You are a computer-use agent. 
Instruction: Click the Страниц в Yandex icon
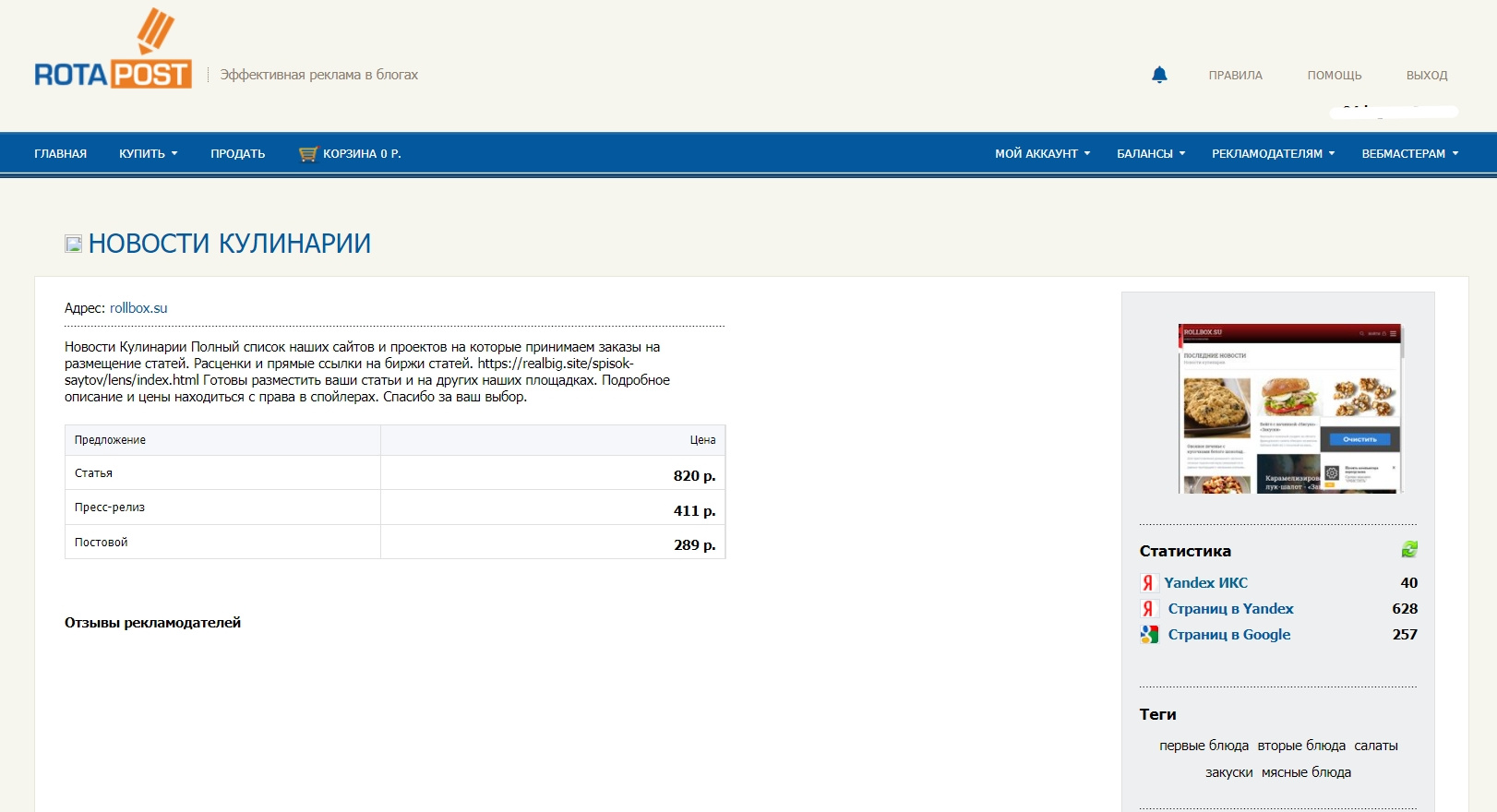click(x=1148, y=609)
